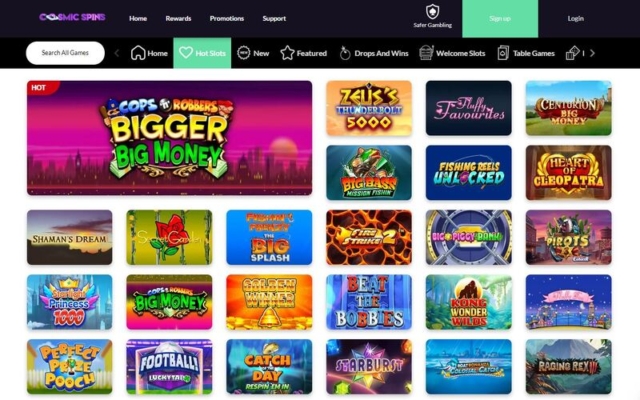Click the green Sign up button
640x400 pixels.
pos(500,19)
